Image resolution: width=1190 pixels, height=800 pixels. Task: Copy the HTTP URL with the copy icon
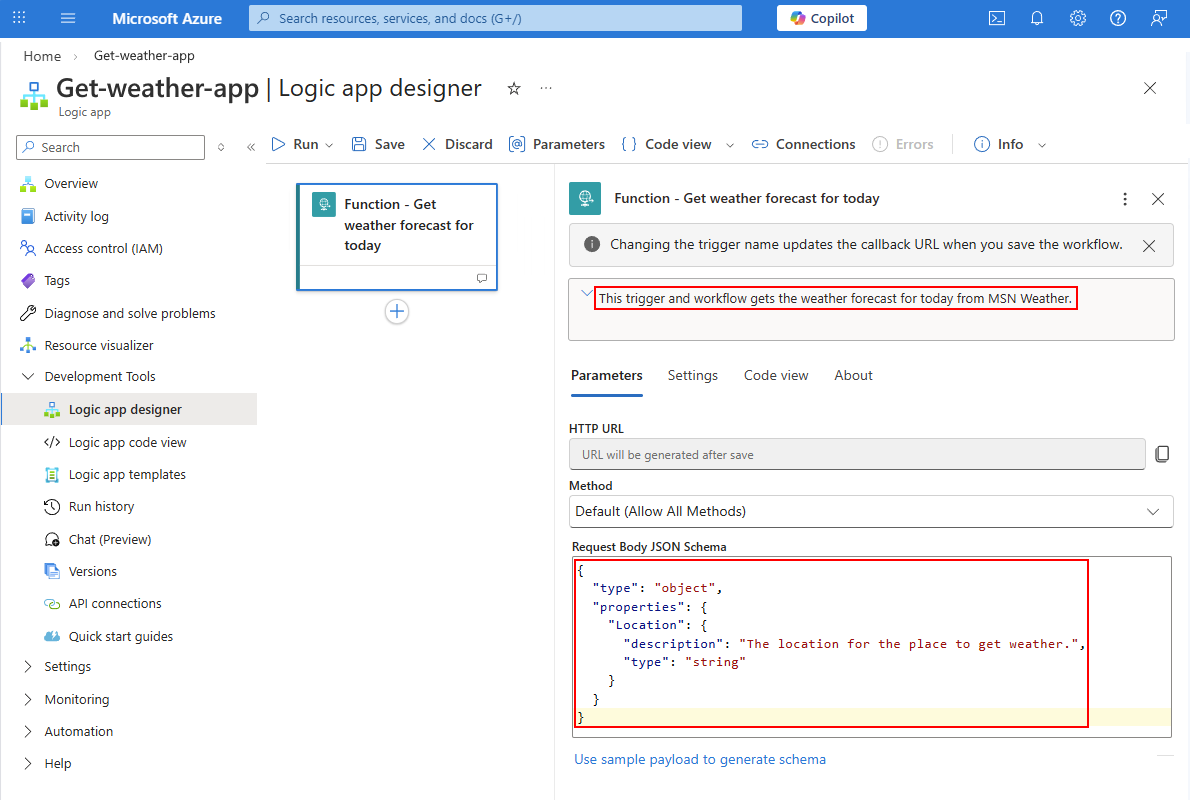point(1162,454)
